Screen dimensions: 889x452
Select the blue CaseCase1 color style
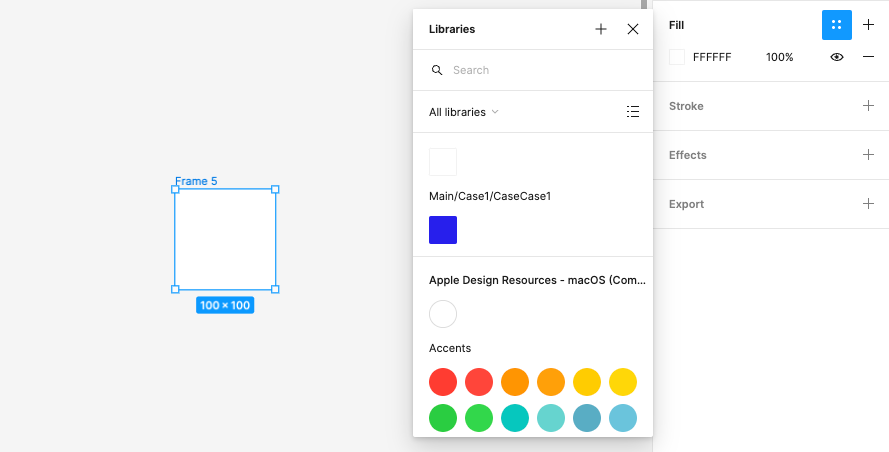[x=443, y=230]
